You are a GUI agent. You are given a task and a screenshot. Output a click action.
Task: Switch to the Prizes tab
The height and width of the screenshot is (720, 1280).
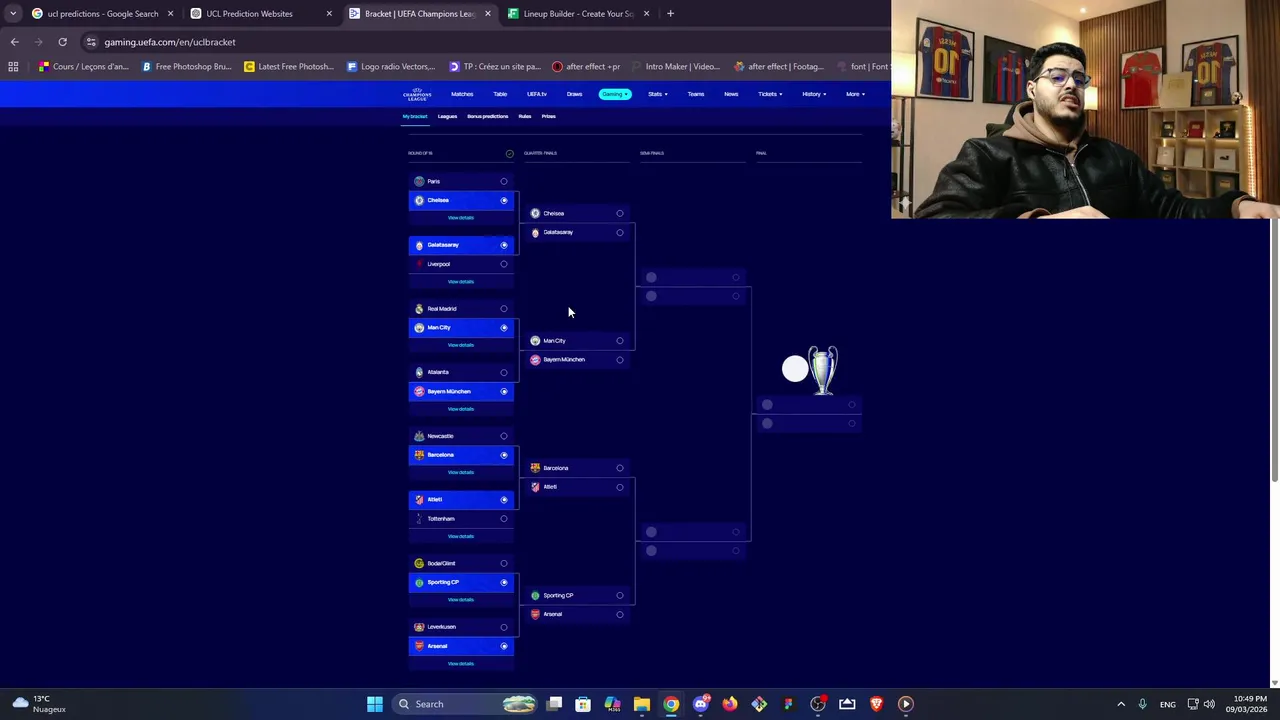point(548,117)
